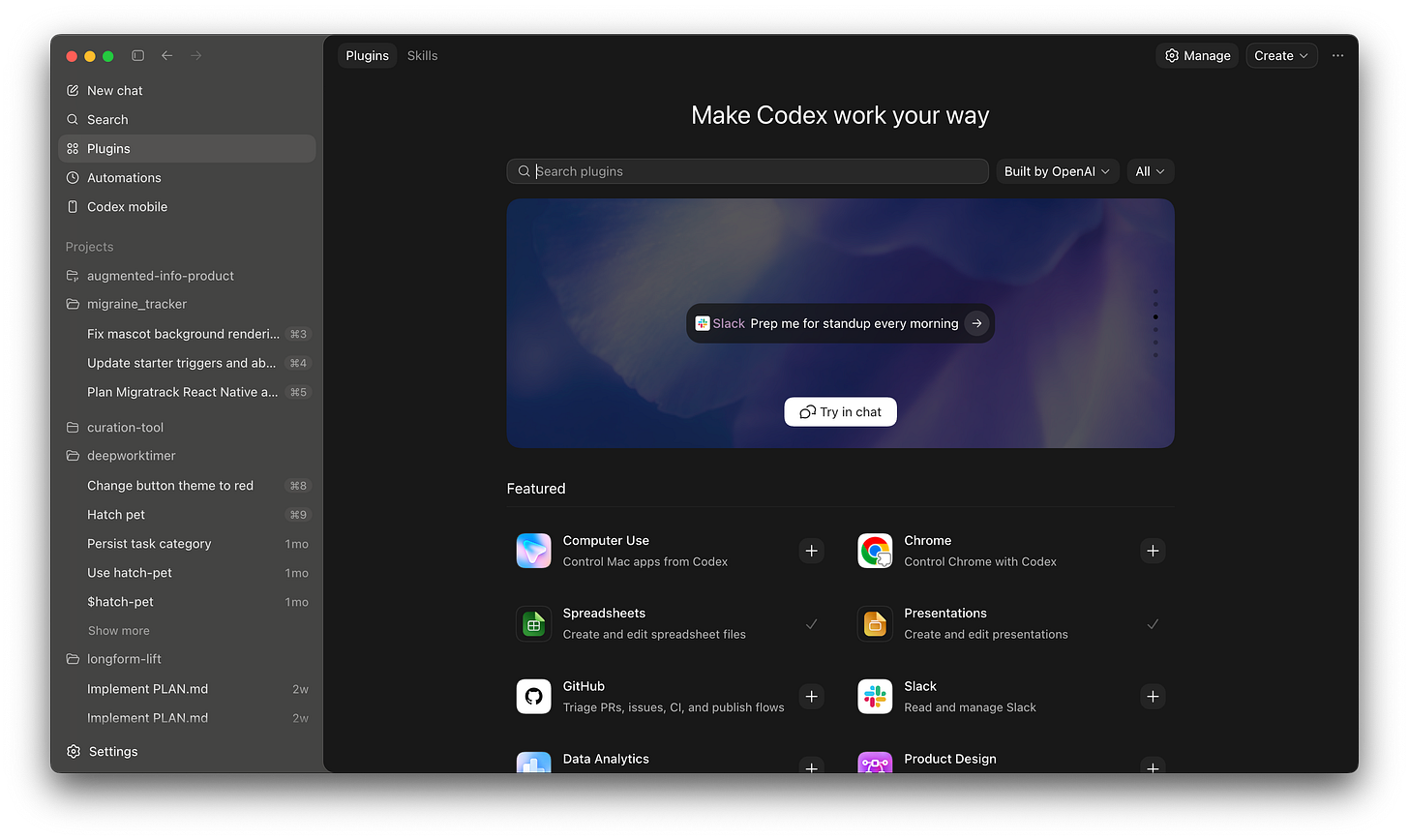Open the Product Design plugin entry
The image size is (1409, 840).
(x=1011, y=761)
